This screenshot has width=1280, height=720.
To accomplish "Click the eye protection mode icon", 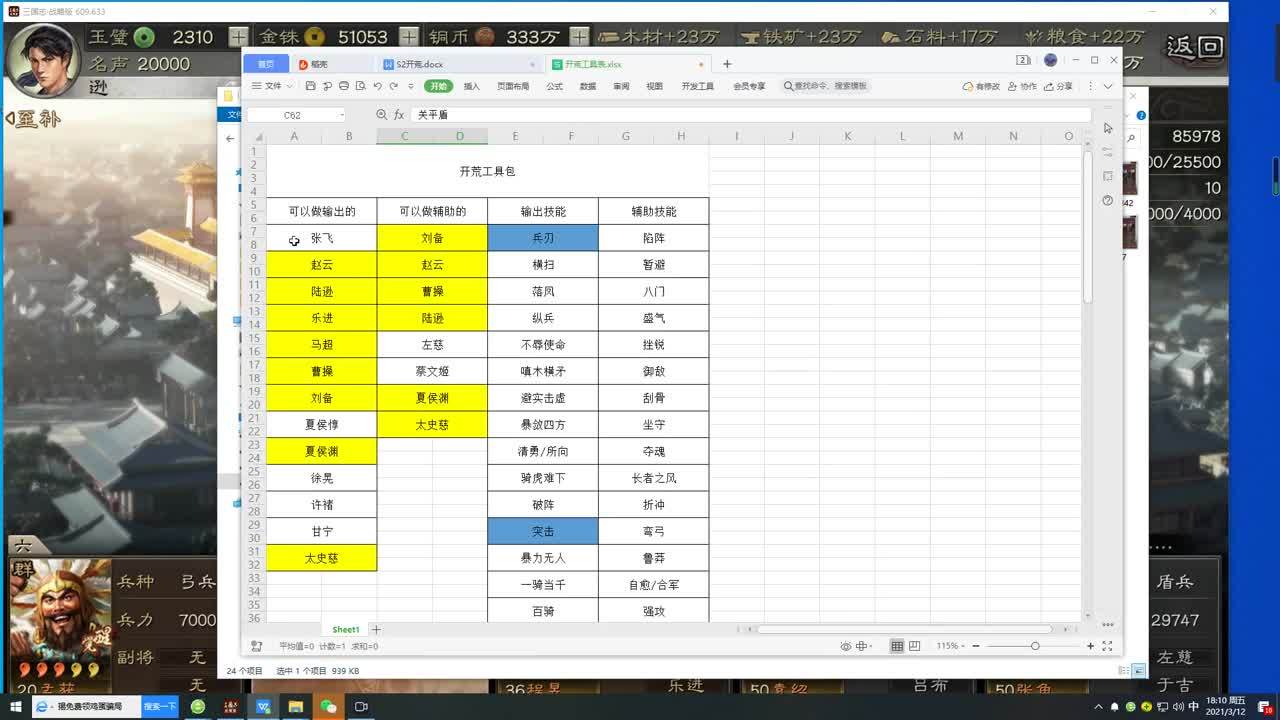I will click(846, 646).
